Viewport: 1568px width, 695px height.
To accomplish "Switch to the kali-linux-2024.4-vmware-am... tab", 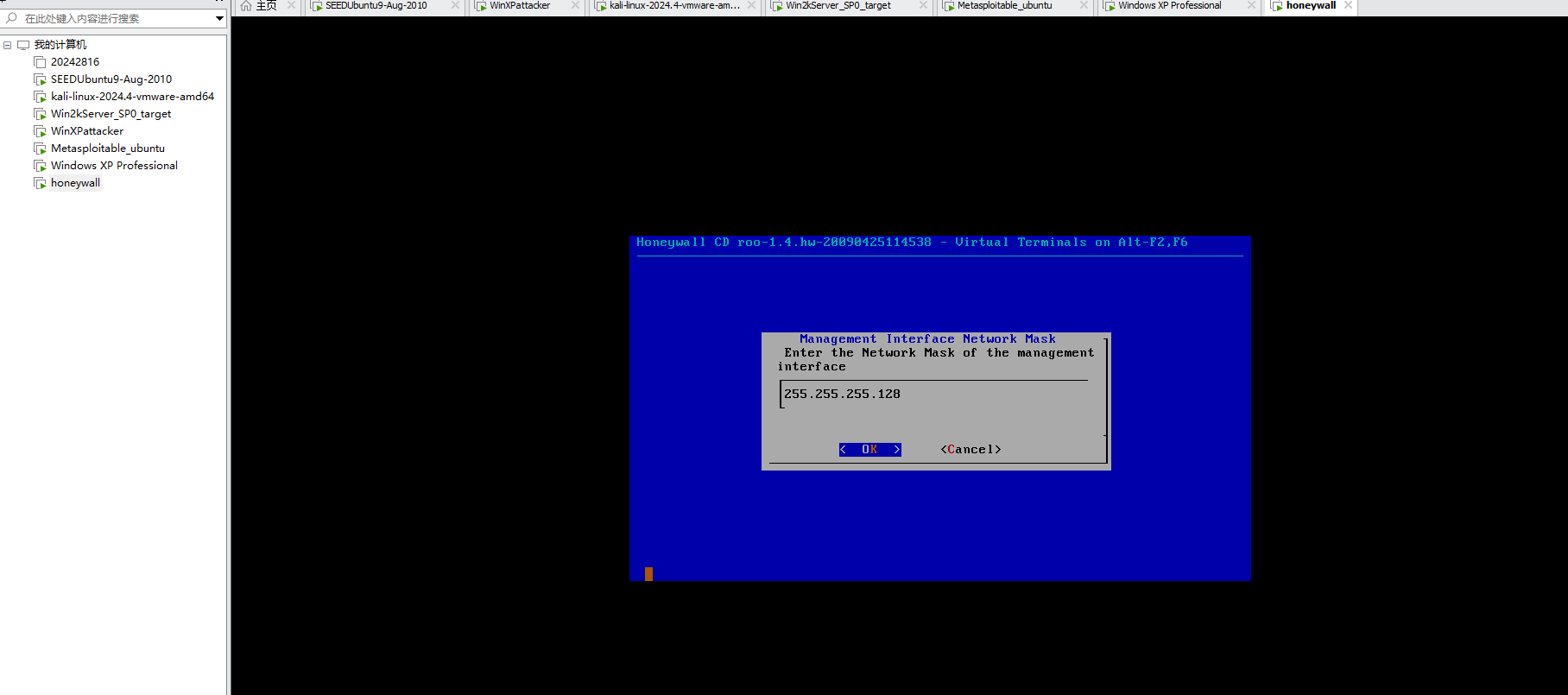I will 674,6.
